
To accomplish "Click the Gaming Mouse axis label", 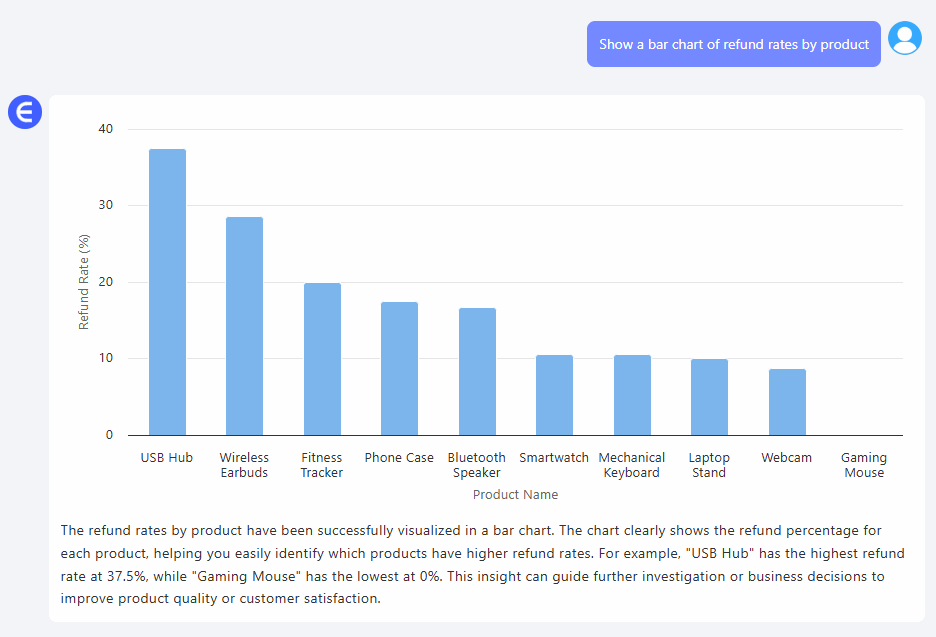I will point(864,465).
